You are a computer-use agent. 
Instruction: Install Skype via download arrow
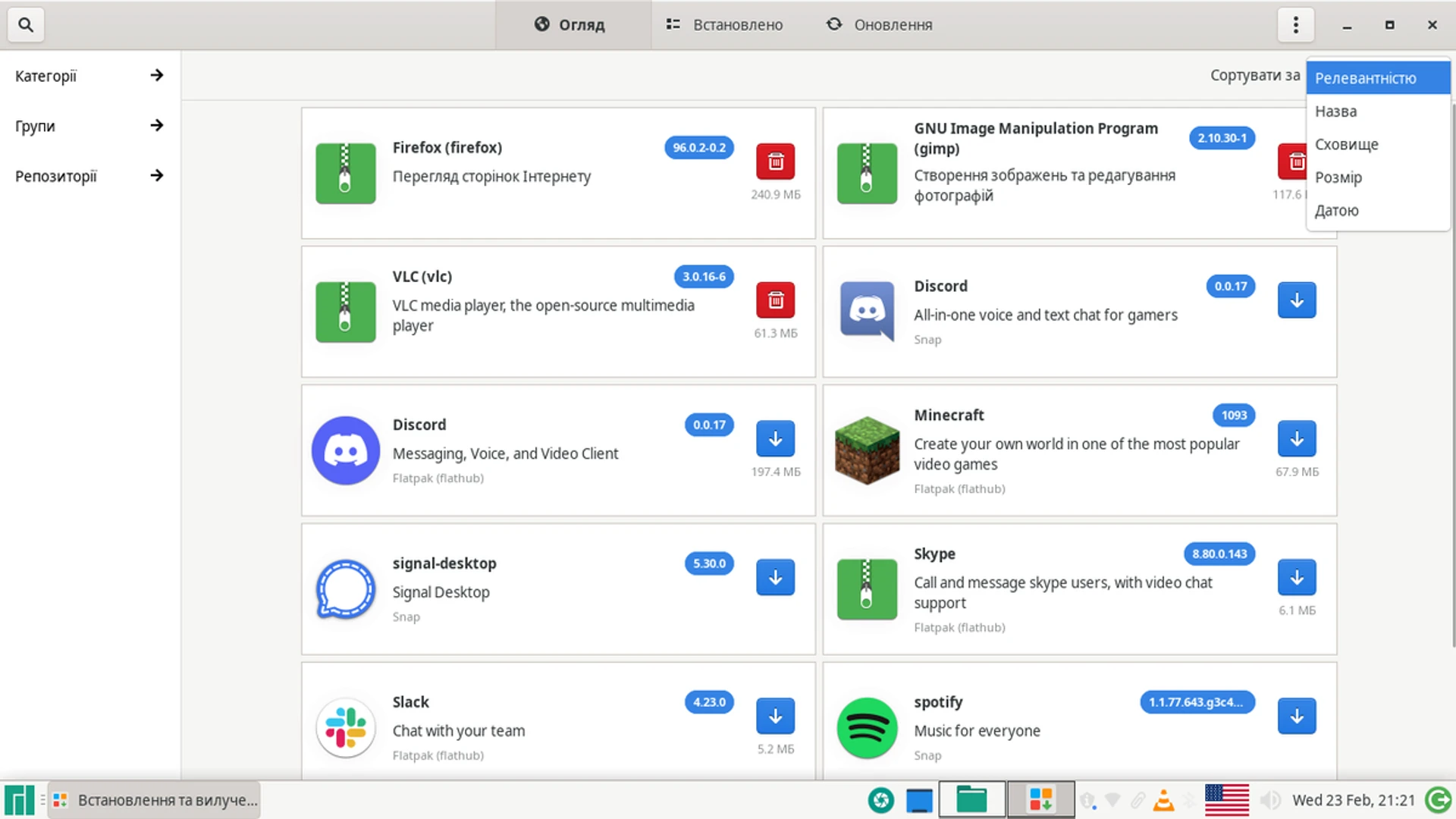click(1297, 577)
